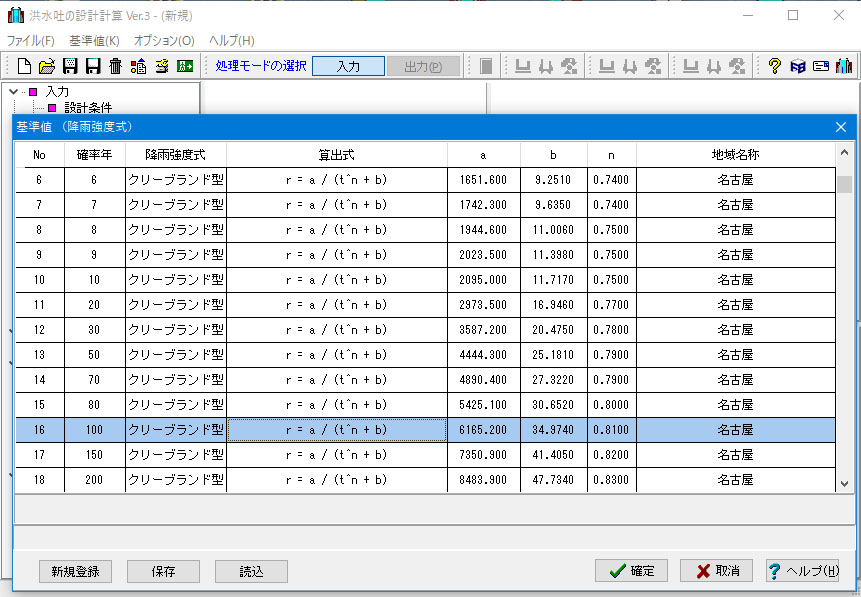Select cell a value 3587.200
861x597 pixels.
click(x=483, y=330)
